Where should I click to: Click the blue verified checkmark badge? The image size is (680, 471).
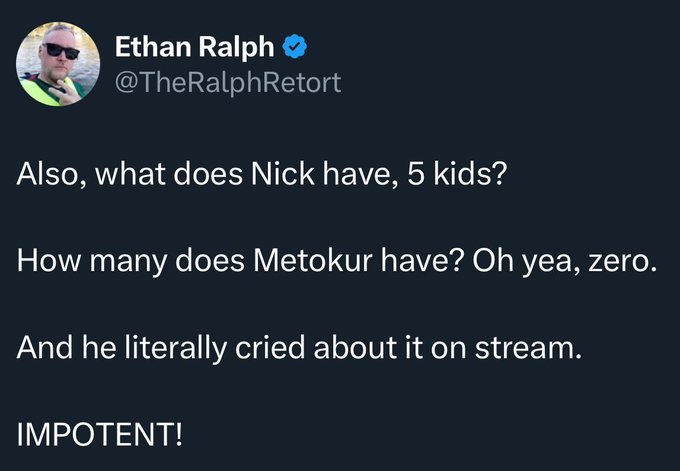(x=294, y=46)
